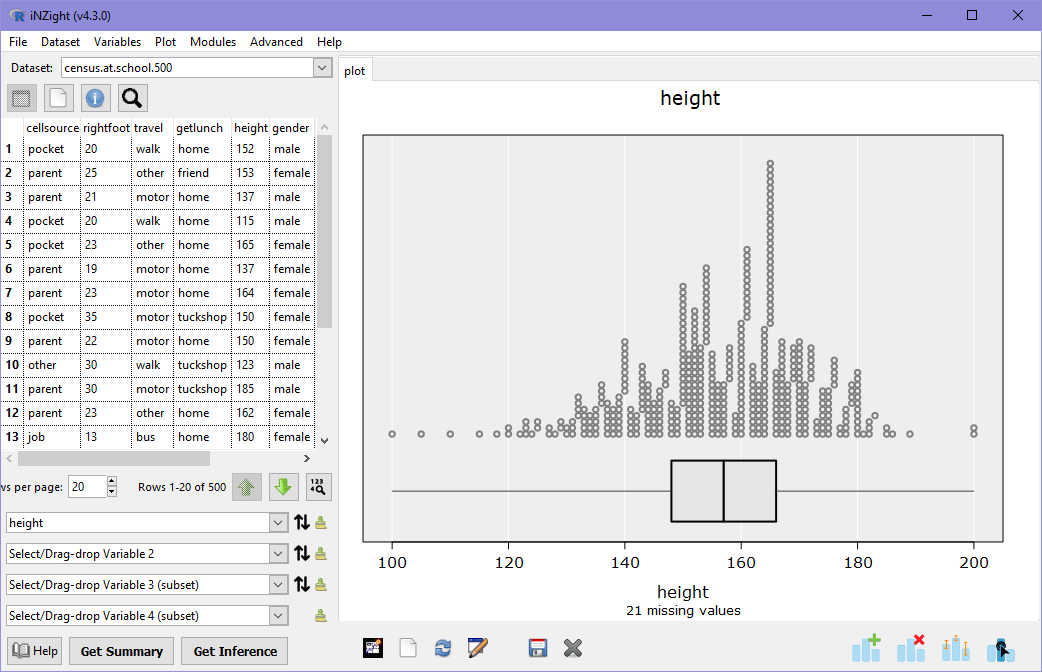This screenshot has height=672, width=1042.
Task: Click the Get Summary button
Action: click(x=121, y=651)
